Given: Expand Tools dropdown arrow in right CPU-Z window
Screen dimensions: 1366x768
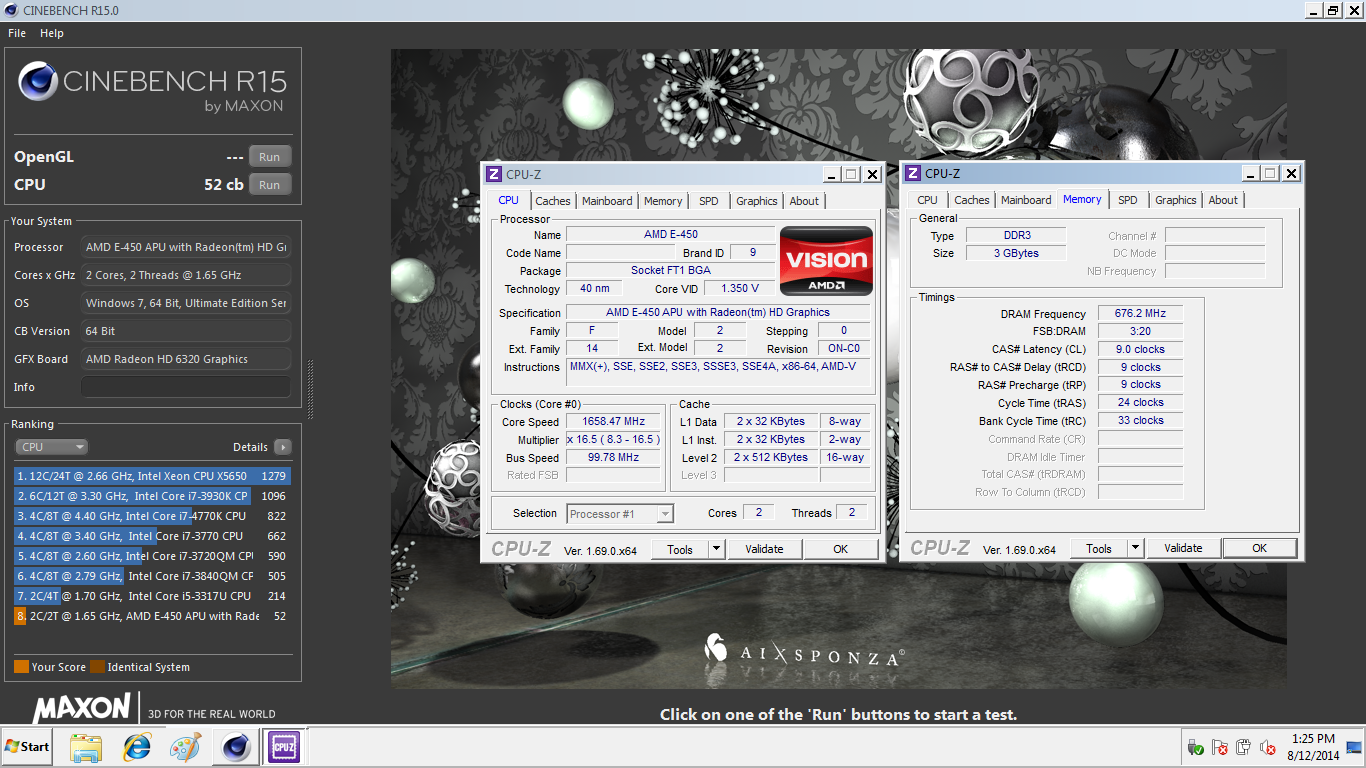Looking at the screenshot, I should (x=1135, y=548).
